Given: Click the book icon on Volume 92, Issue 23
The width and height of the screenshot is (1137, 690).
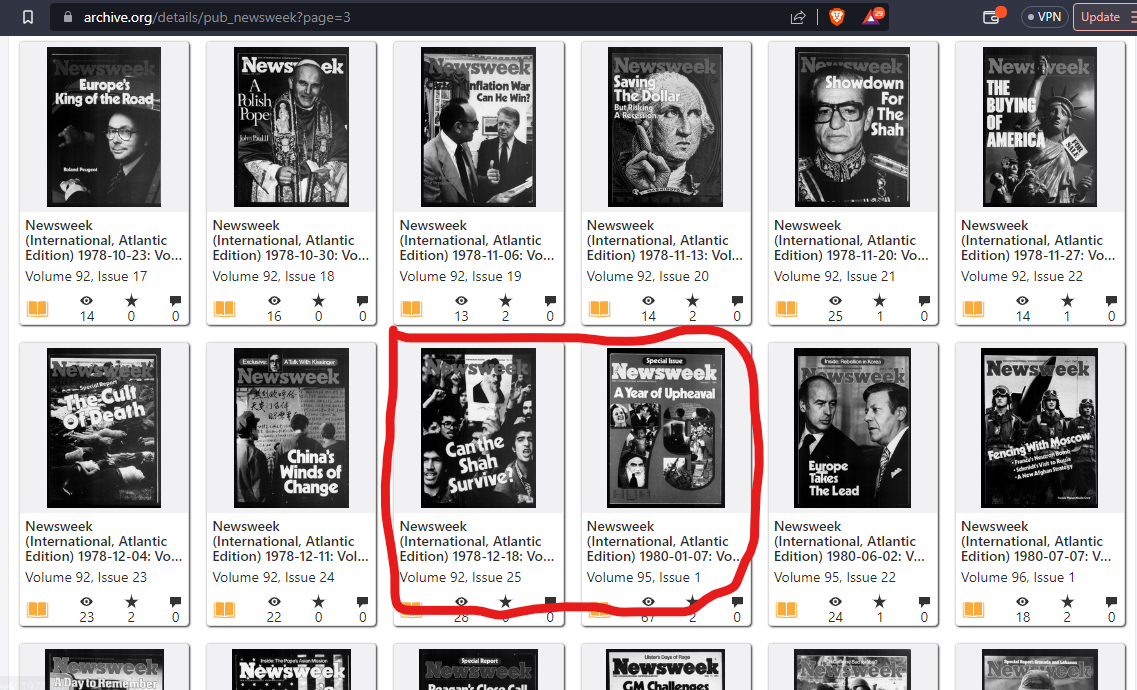Looking at the screenshot, I should [x=37, y=610].
